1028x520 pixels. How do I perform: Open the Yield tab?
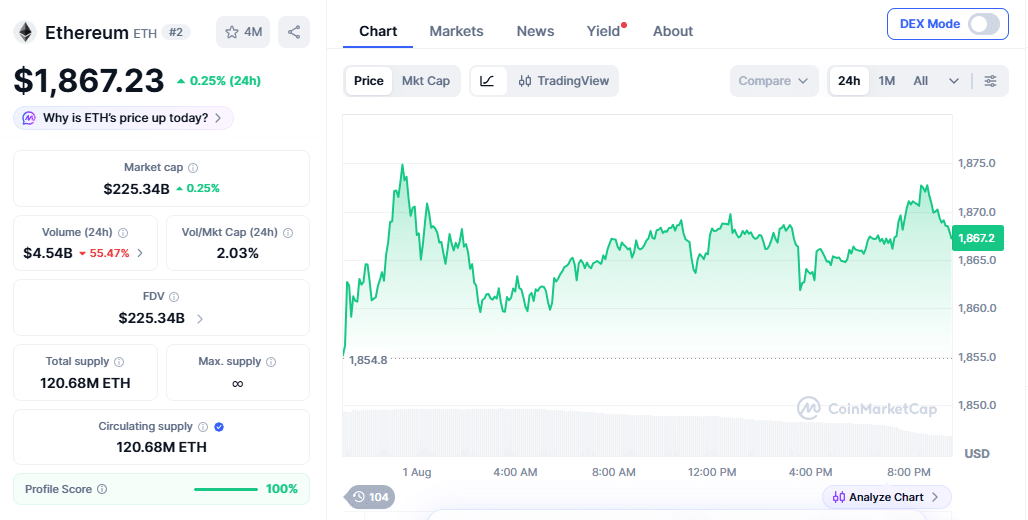604,31
